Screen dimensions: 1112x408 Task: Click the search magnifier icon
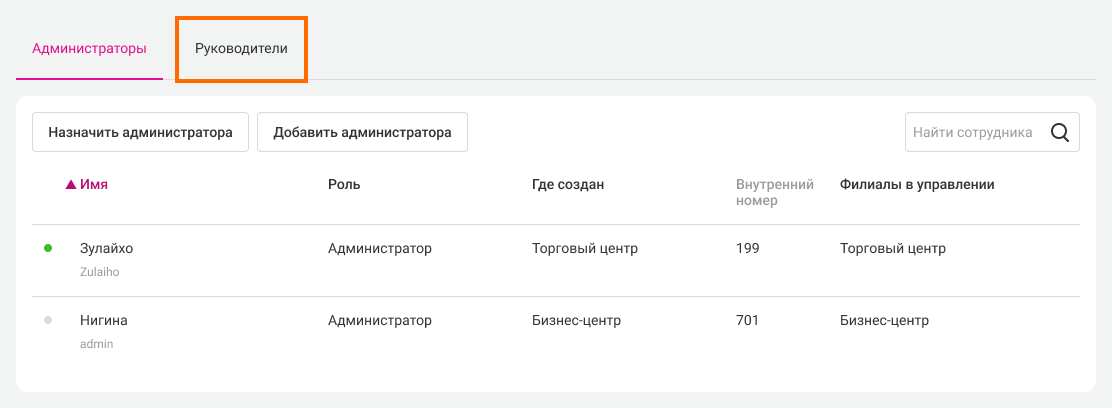(x=1061, y=132)
